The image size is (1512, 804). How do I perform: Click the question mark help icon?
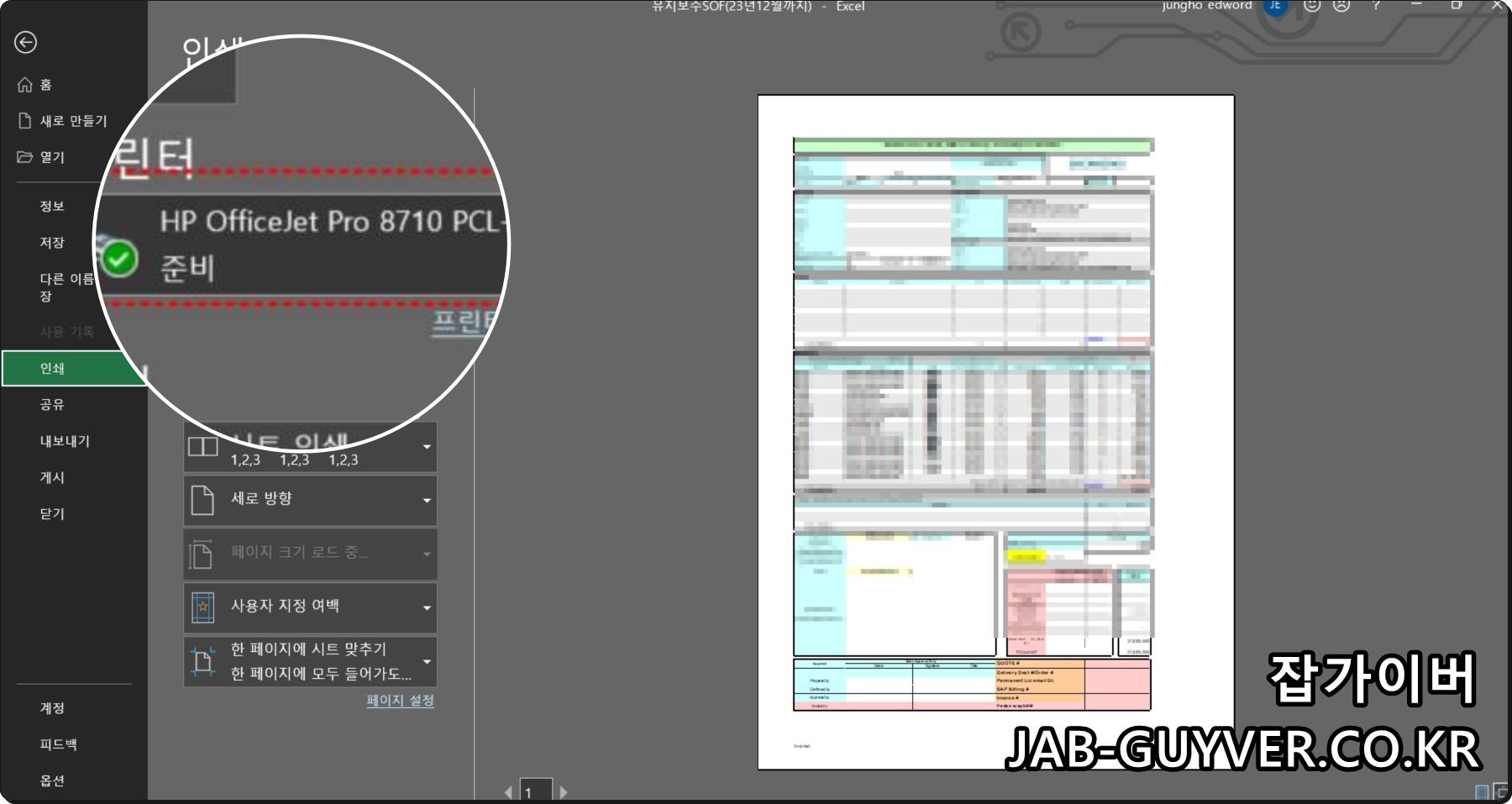(x=1376, y=5)
